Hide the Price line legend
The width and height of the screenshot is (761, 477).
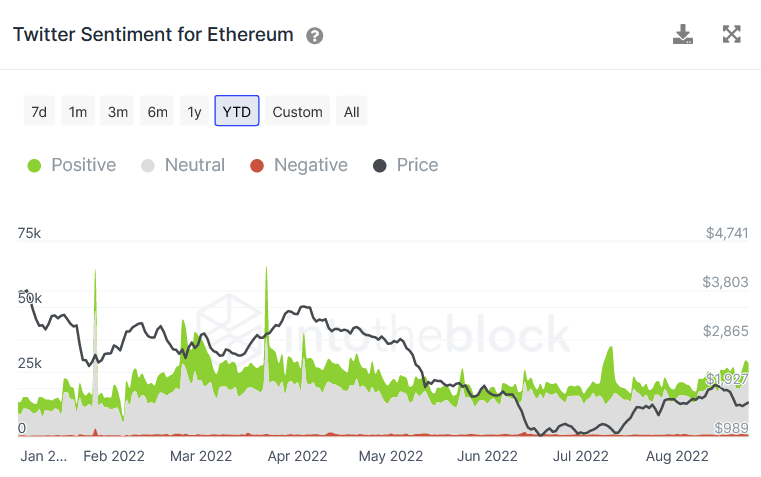pos(406,166)
